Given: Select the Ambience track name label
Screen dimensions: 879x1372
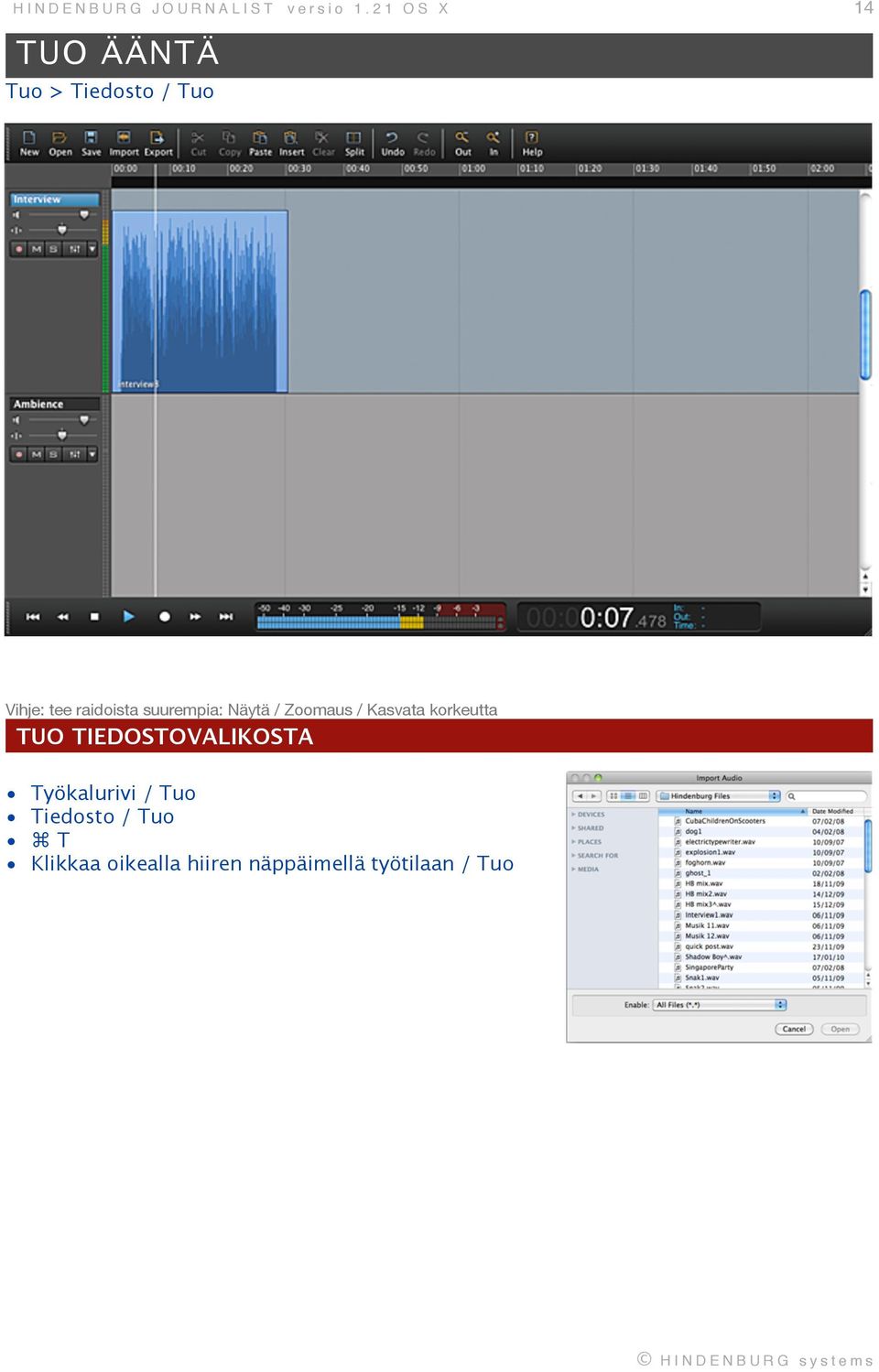Looking at the screenshot, I should point(54,404).
